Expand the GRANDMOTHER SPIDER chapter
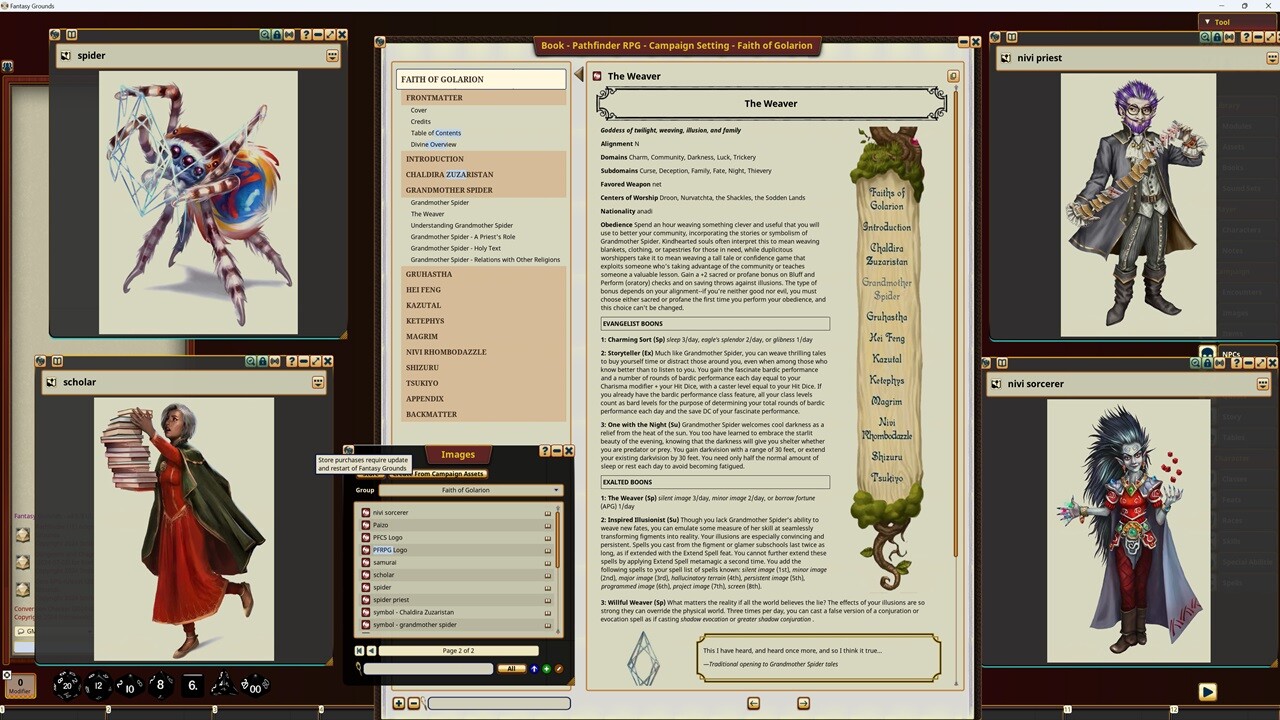1280x720 pixels. 449,190
